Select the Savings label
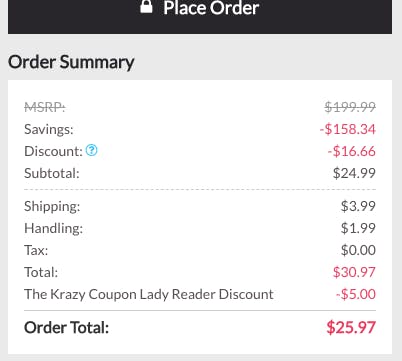Viewport: 402px width, 361px height. (x=49, y=129)
